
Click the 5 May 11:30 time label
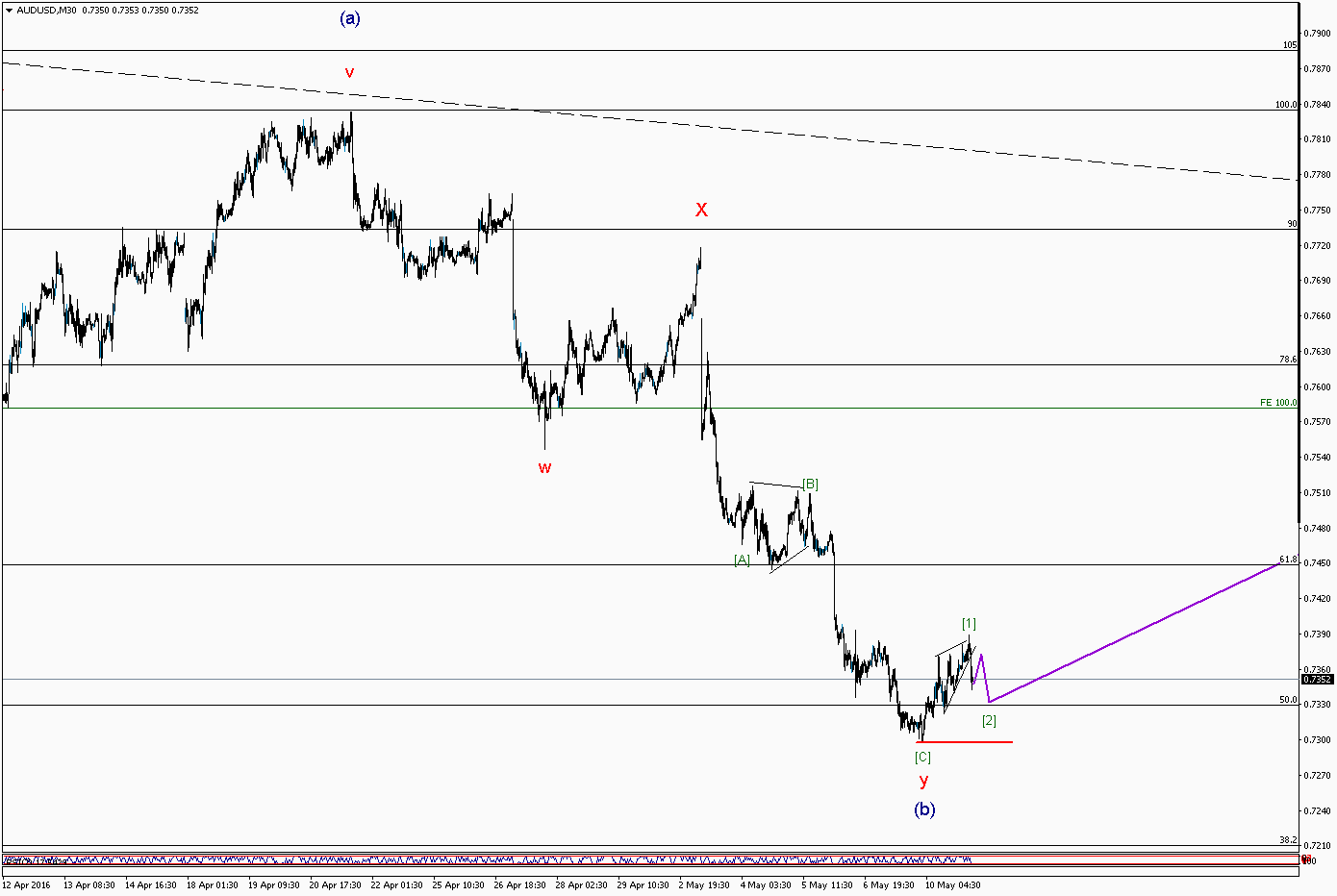pyautogui.click(x=827, y=884)
